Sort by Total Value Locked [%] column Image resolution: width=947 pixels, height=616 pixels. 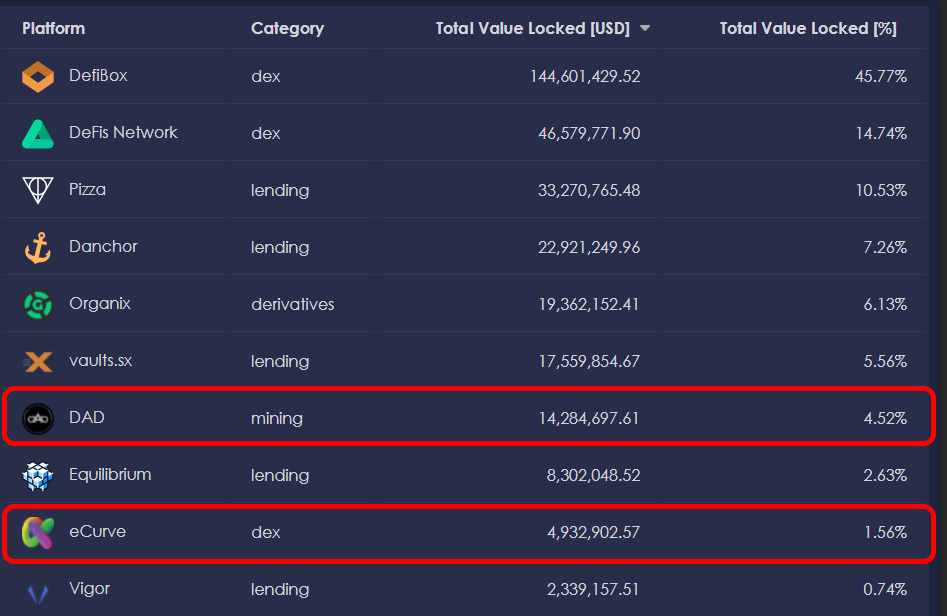click(808, 28)
